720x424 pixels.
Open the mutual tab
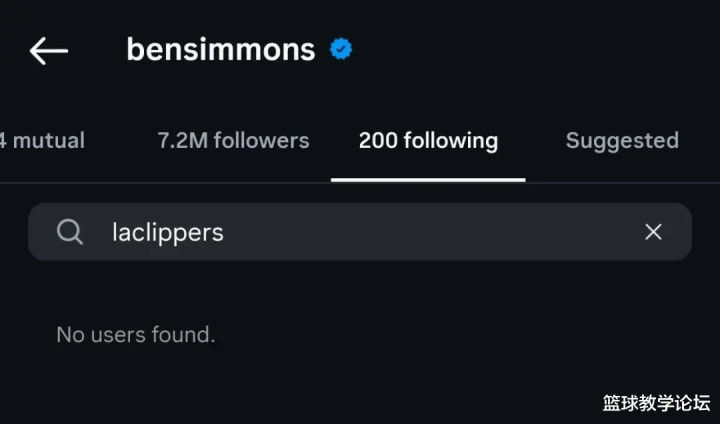pyautogui.click(x=42, y=141)
